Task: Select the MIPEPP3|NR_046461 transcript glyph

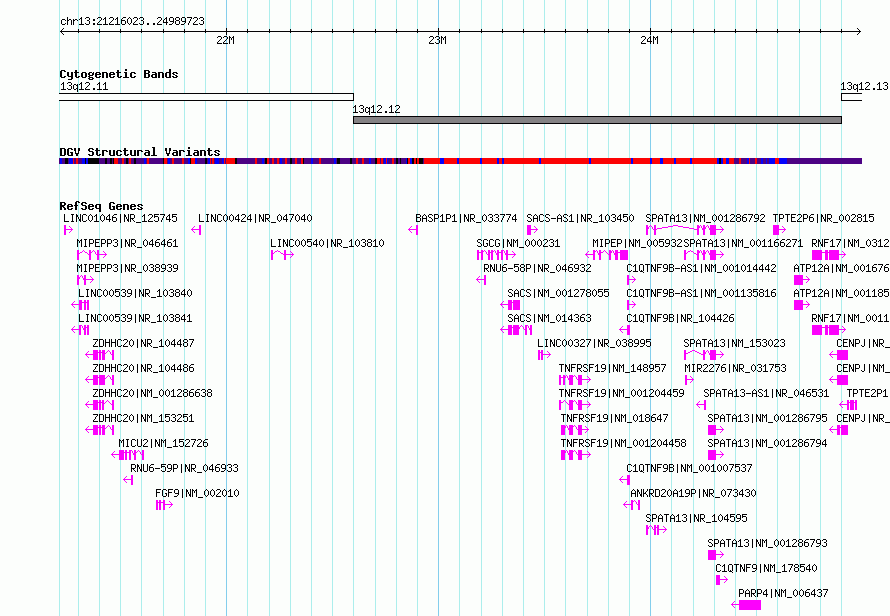Action: [92, 255]
